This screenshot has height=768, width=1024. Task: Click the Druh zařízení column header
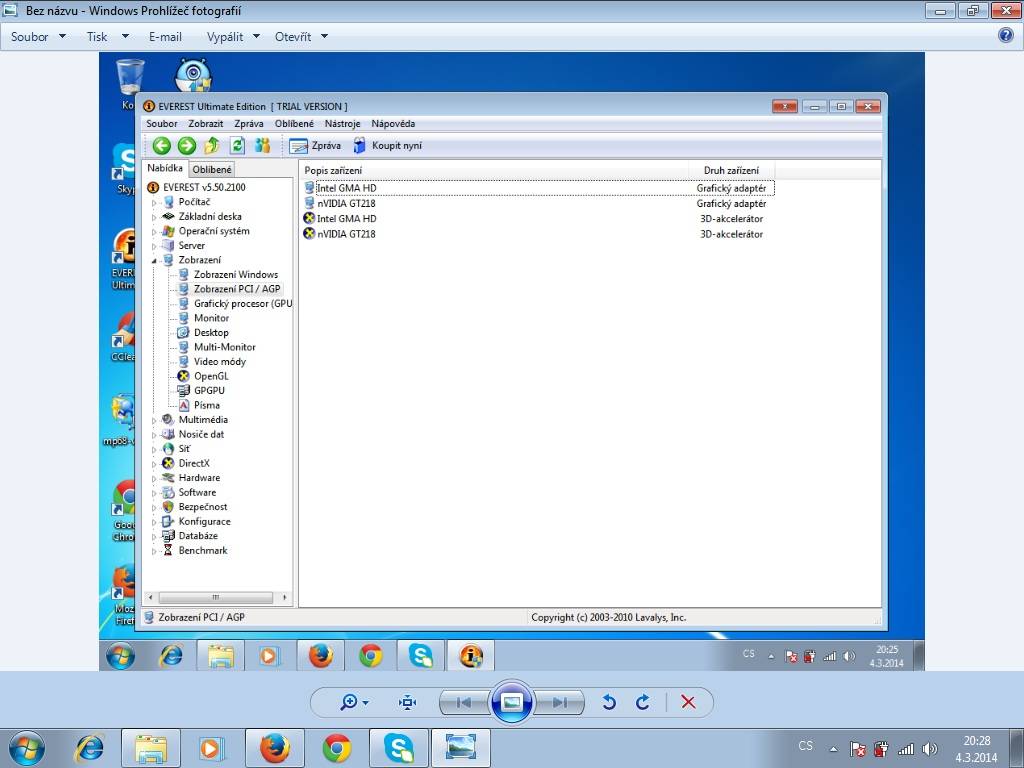click(731, 170)
